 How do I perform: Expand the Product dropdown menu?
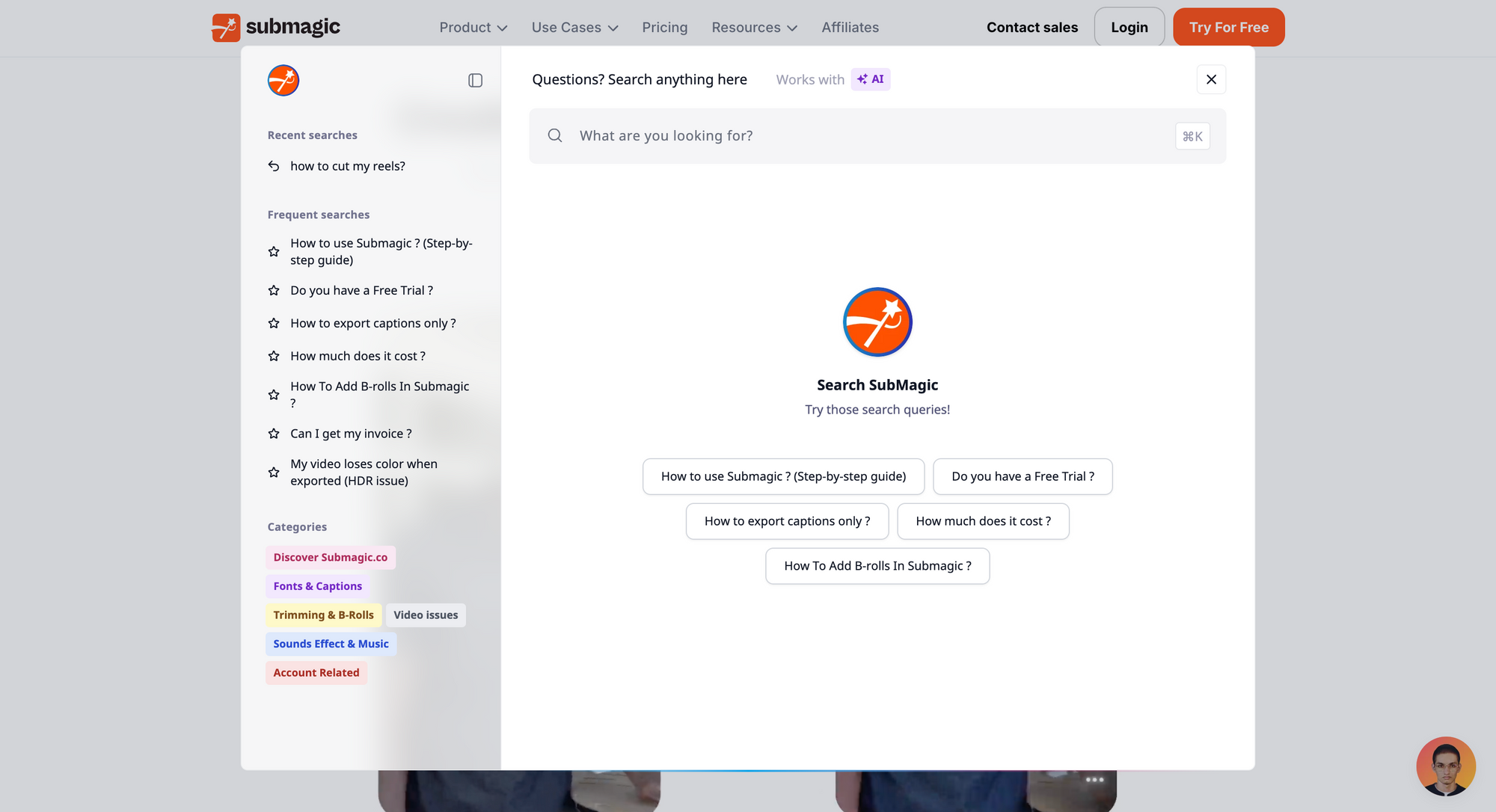tap(473, 28)
